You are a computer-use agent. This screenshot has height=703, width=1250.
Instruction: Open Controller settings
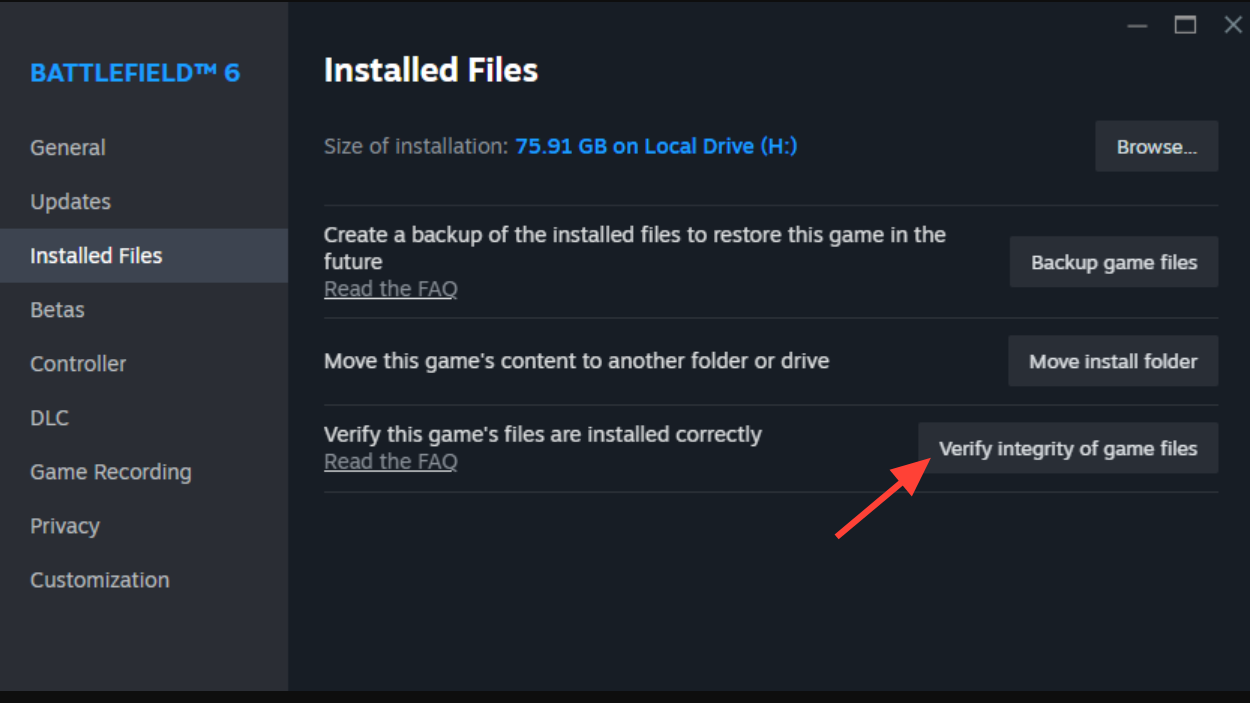(x=79, y=364)
